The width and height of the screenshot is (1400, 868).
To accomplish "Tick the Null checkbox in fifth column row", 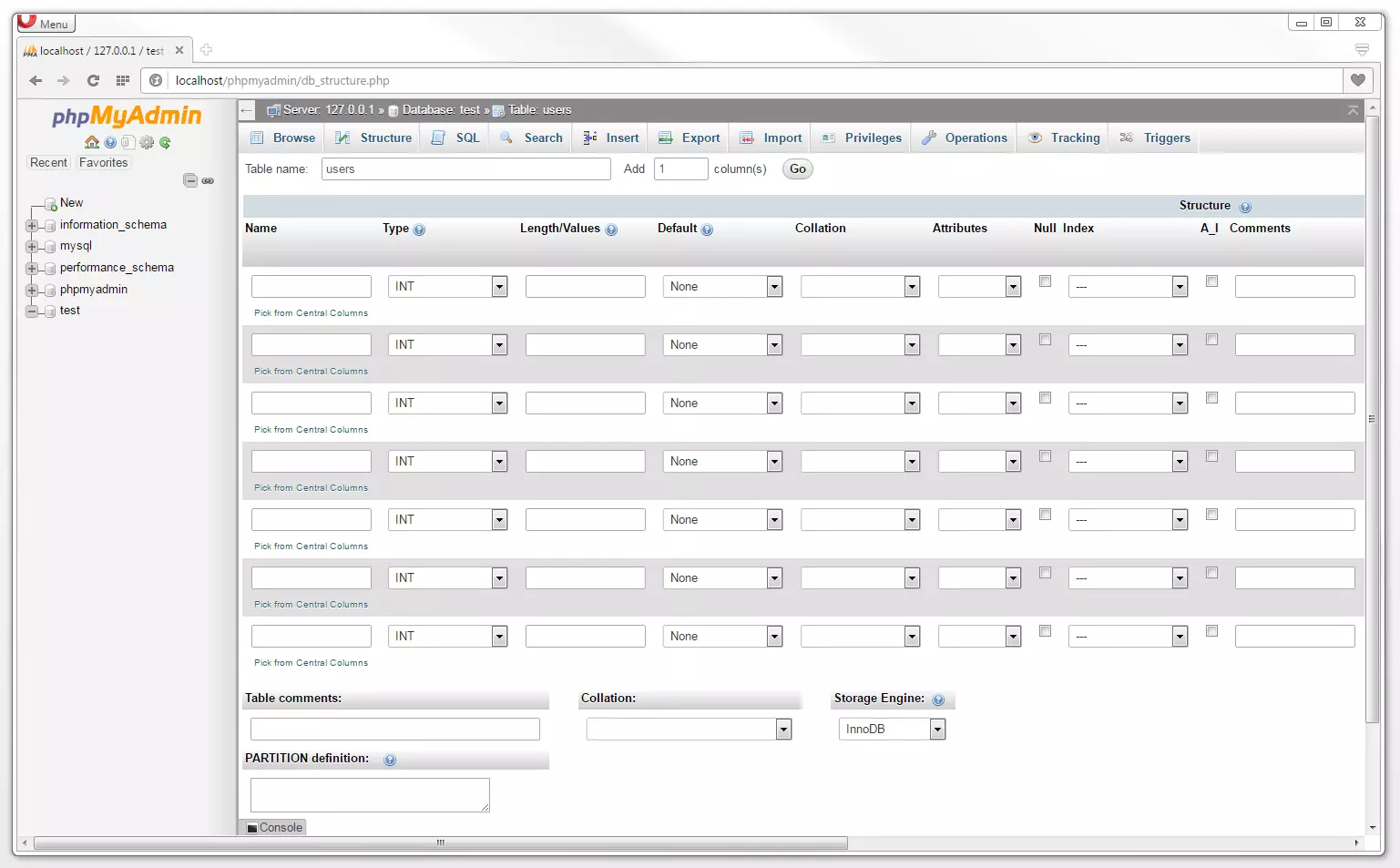I will tap(1045, 515).
